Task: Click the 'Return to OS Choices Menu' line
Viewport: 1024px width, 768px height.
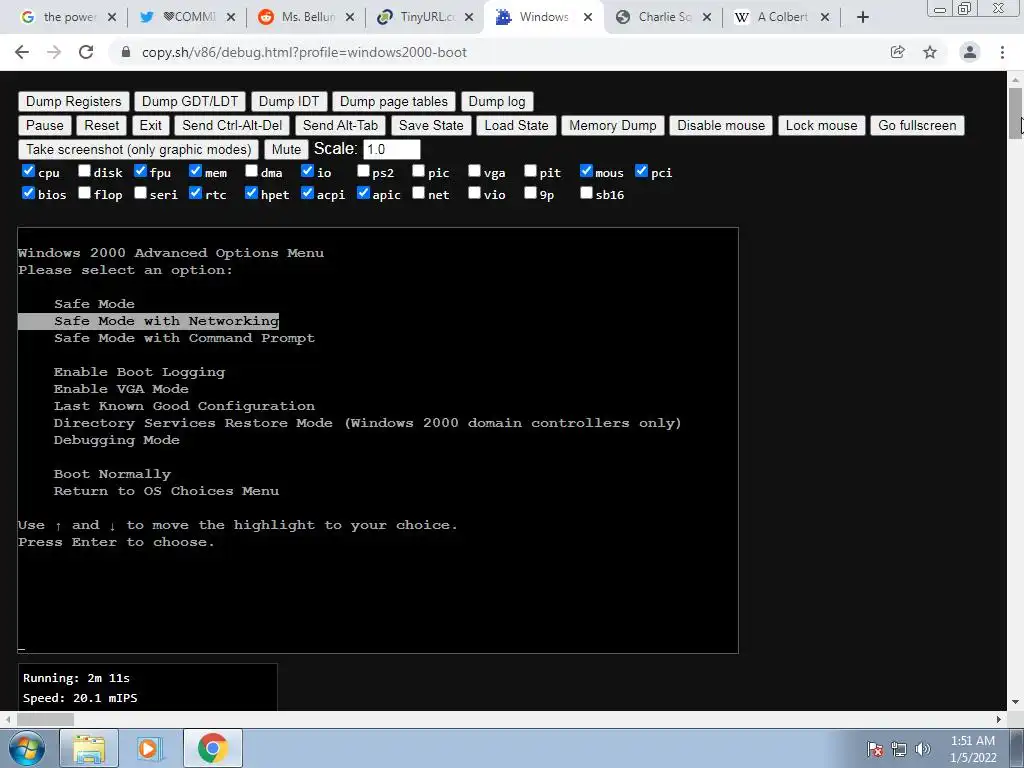Action: (167, 490)
